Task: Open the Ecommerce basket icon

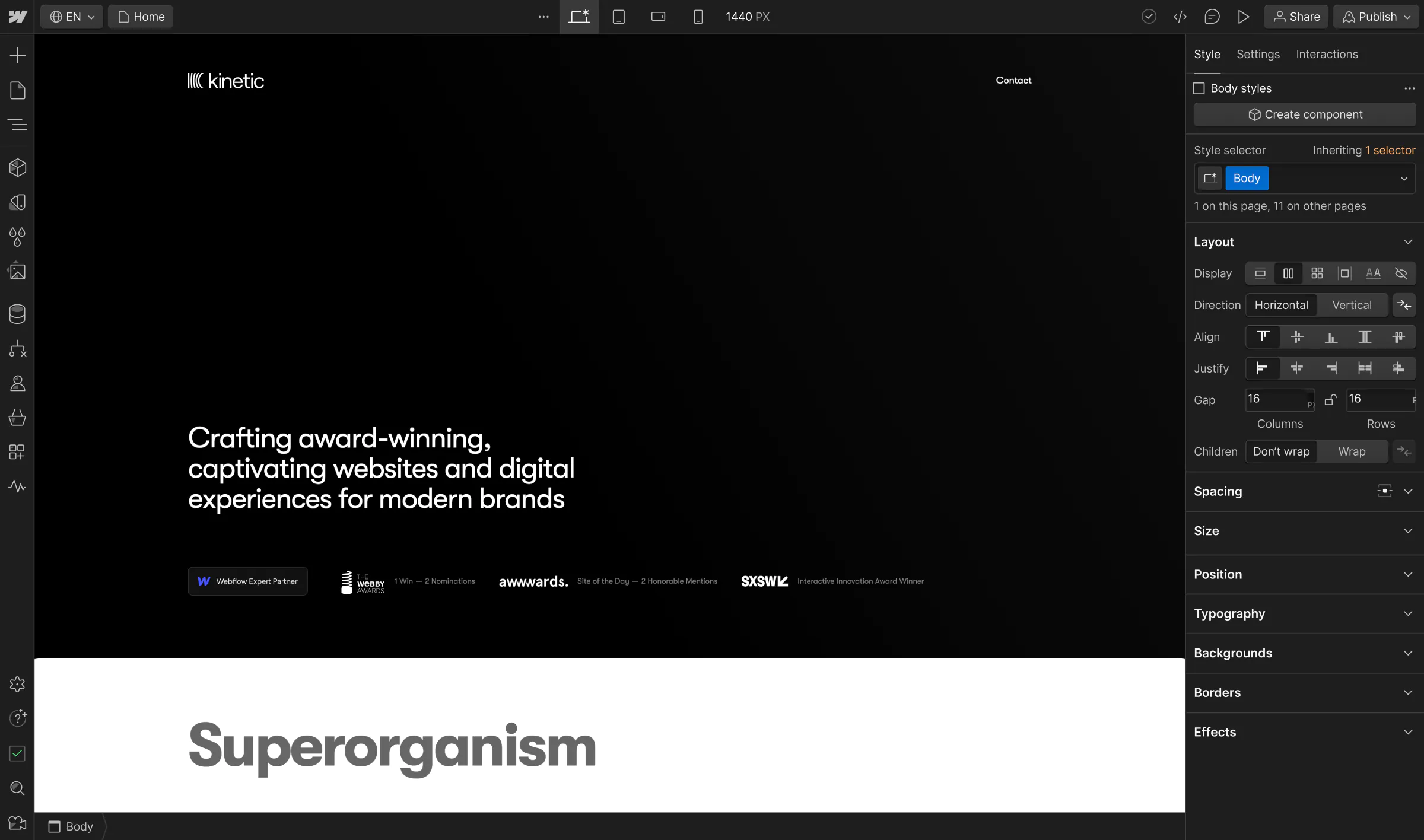Action: pyautogui.click(x=17, y=418)
